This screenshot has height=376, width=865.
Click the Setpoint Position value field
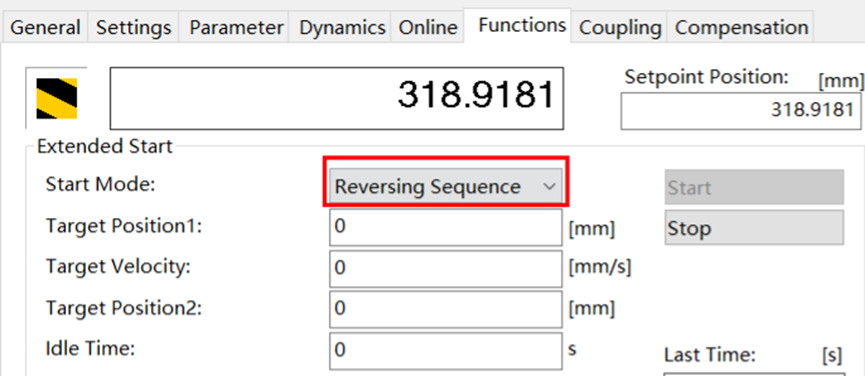click(741, 111)
